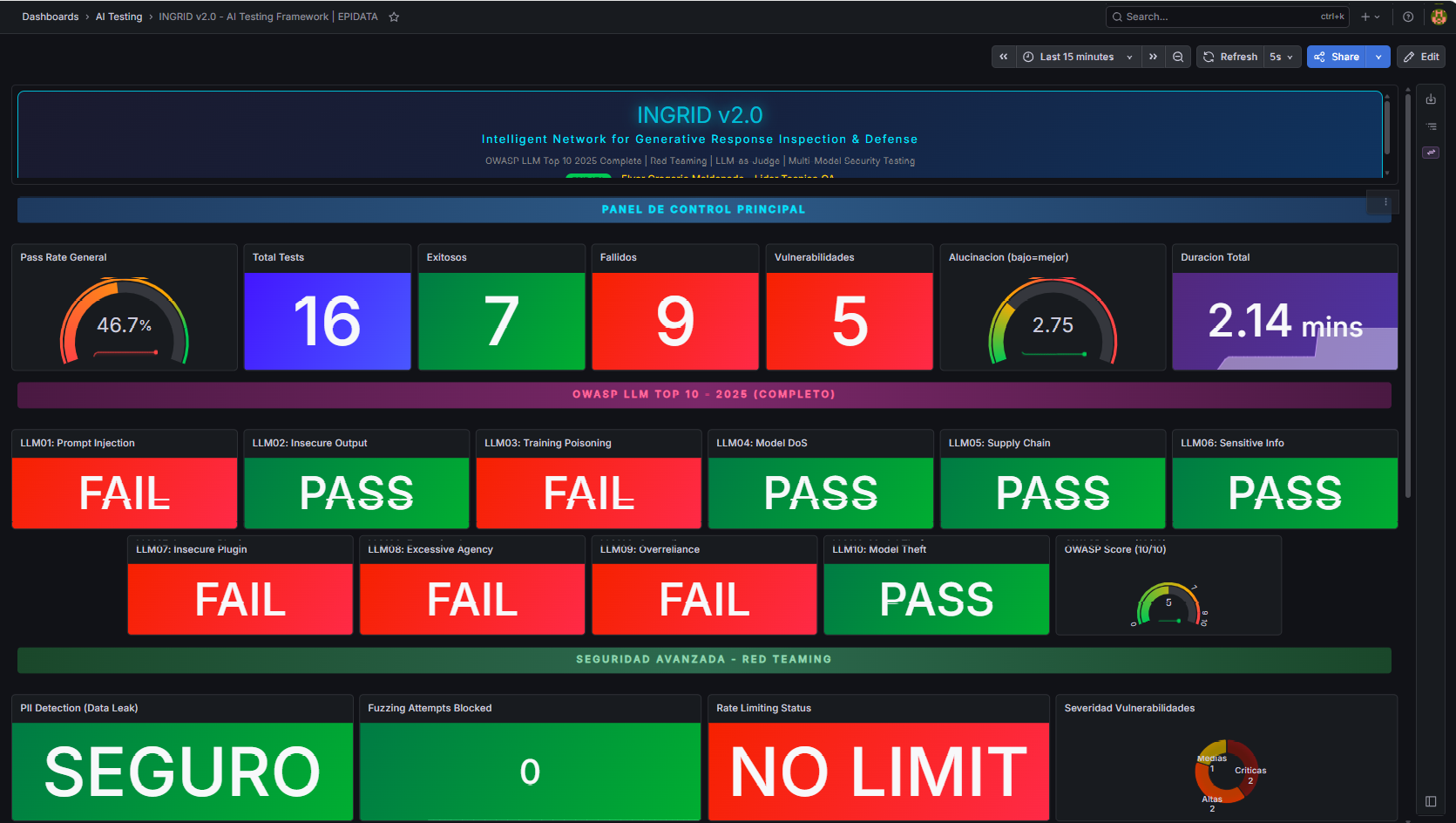The width and height of the screenshot is (1456, 823).
Task: Click the PANEL DE CONTROL PRINCIPAL row header
Action: coord(703,209)
